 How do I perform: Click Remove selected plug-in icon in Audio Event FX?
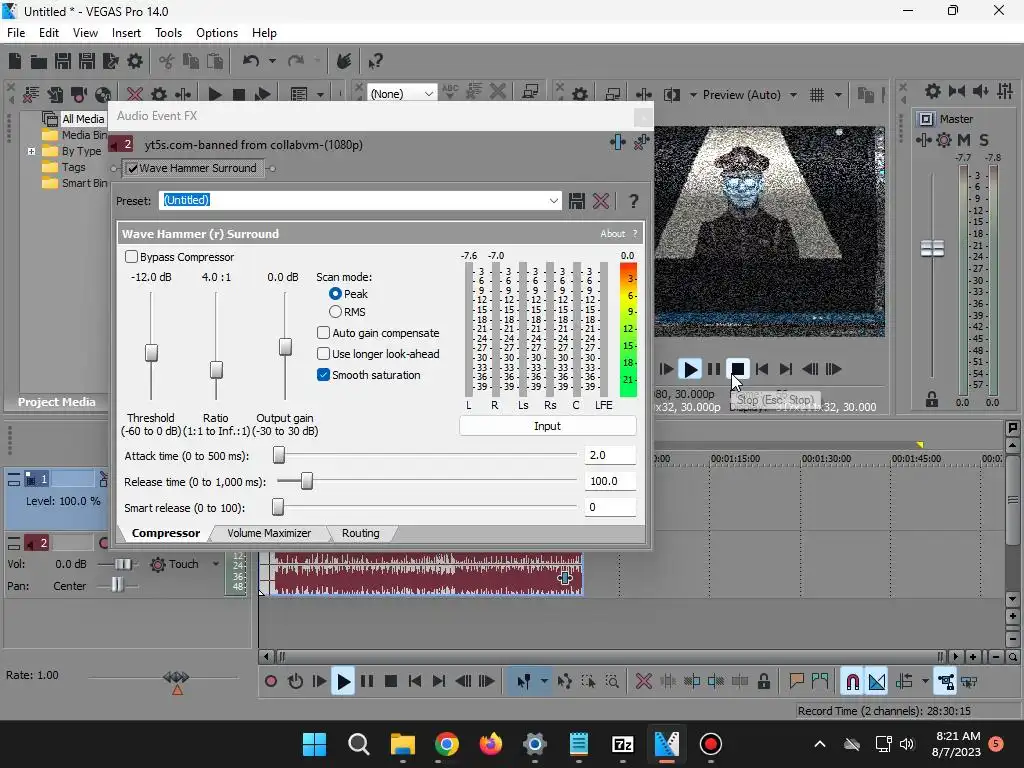(641, 142)
